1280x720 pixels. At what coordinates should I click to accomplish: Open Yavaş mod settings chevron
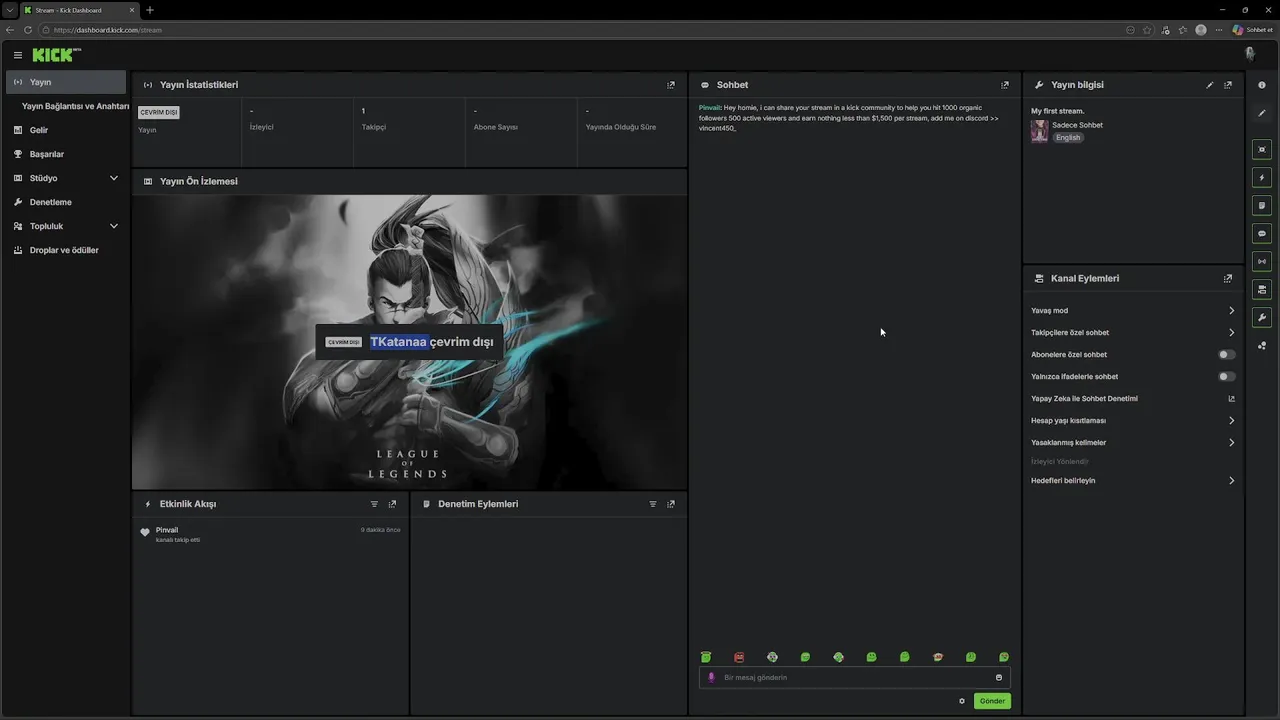coord(1231,310)
